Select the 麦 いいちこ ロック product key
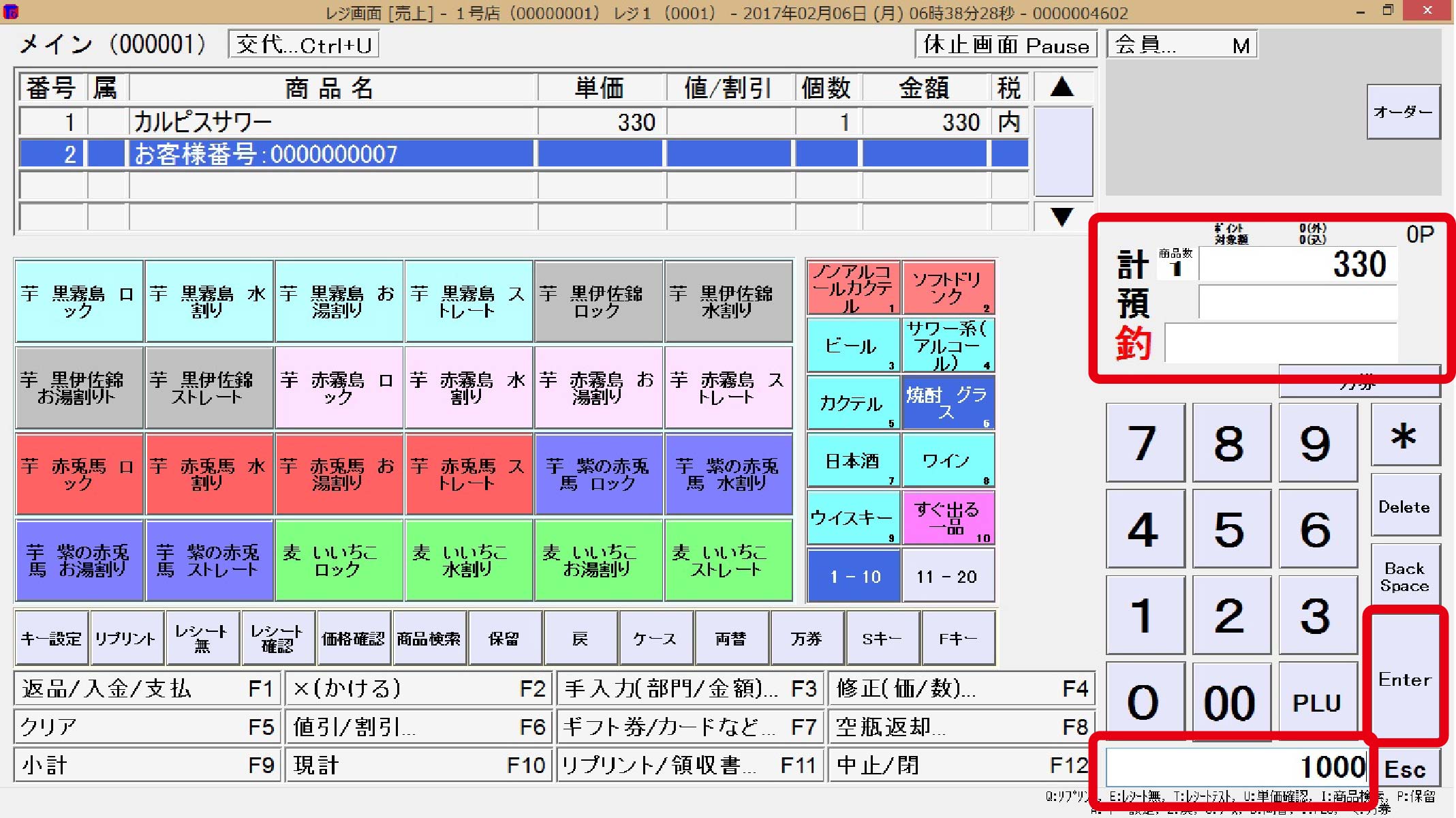The width and height of the screenshot is (1456, 818). tap(339, 560)
